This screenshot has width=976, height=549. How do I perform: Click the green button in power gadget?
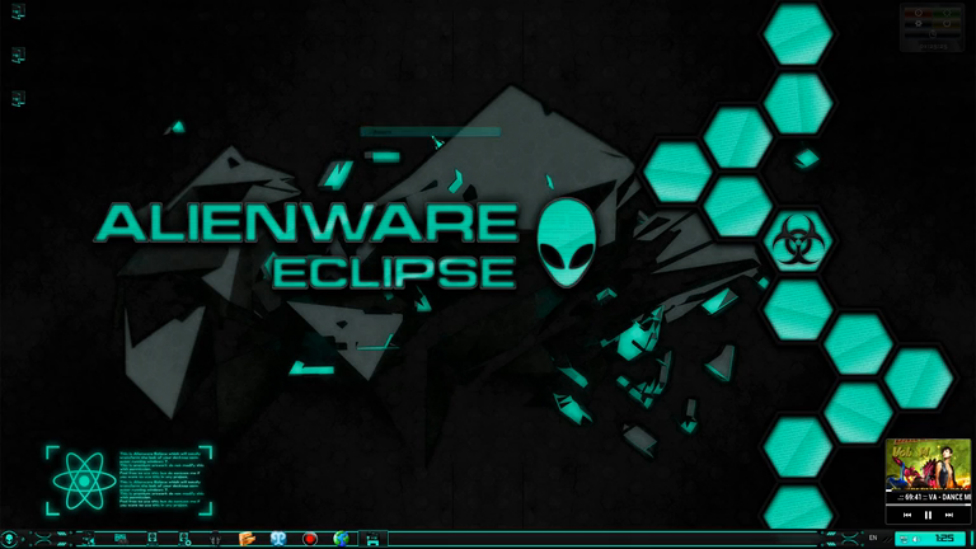pyautogui.click(x=947, y=12)
